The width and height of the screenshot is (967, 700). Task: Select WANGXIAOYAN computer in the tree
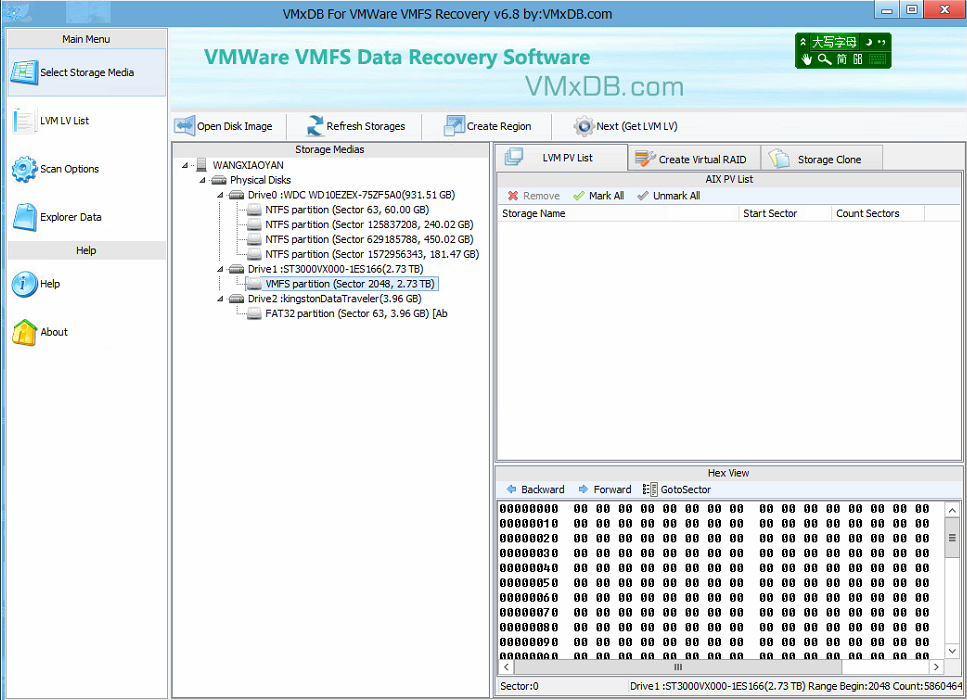248,165
